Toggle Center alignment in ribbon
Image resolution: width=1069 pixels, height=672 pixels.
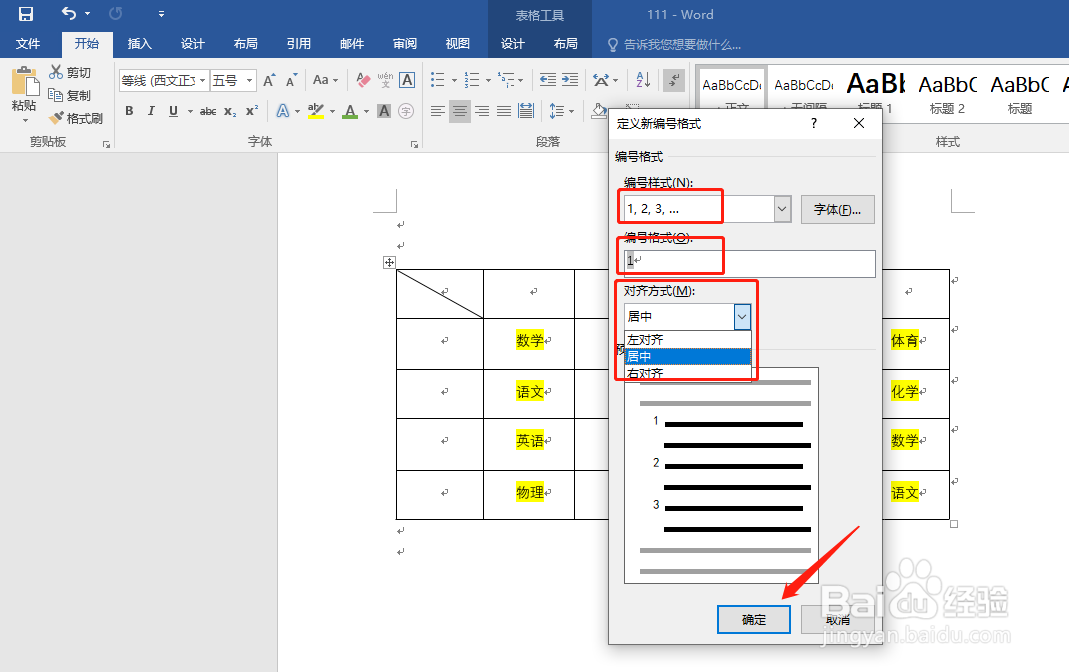coord(460,110)
